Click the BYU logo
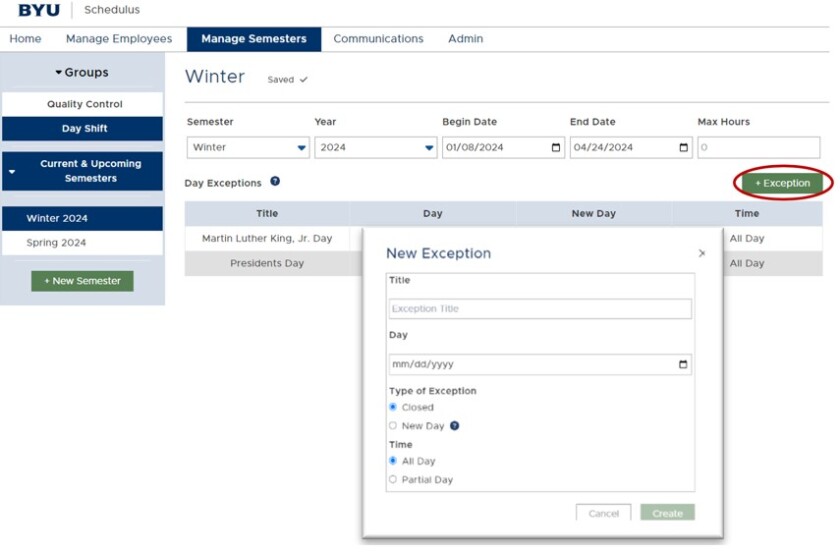This screenshot has width=840, height=552. [x=39, y=11]
